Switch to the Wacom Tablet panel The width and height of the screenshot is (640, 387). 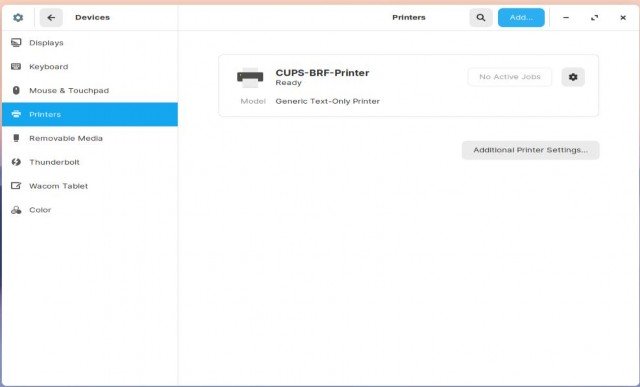(90, 186)
